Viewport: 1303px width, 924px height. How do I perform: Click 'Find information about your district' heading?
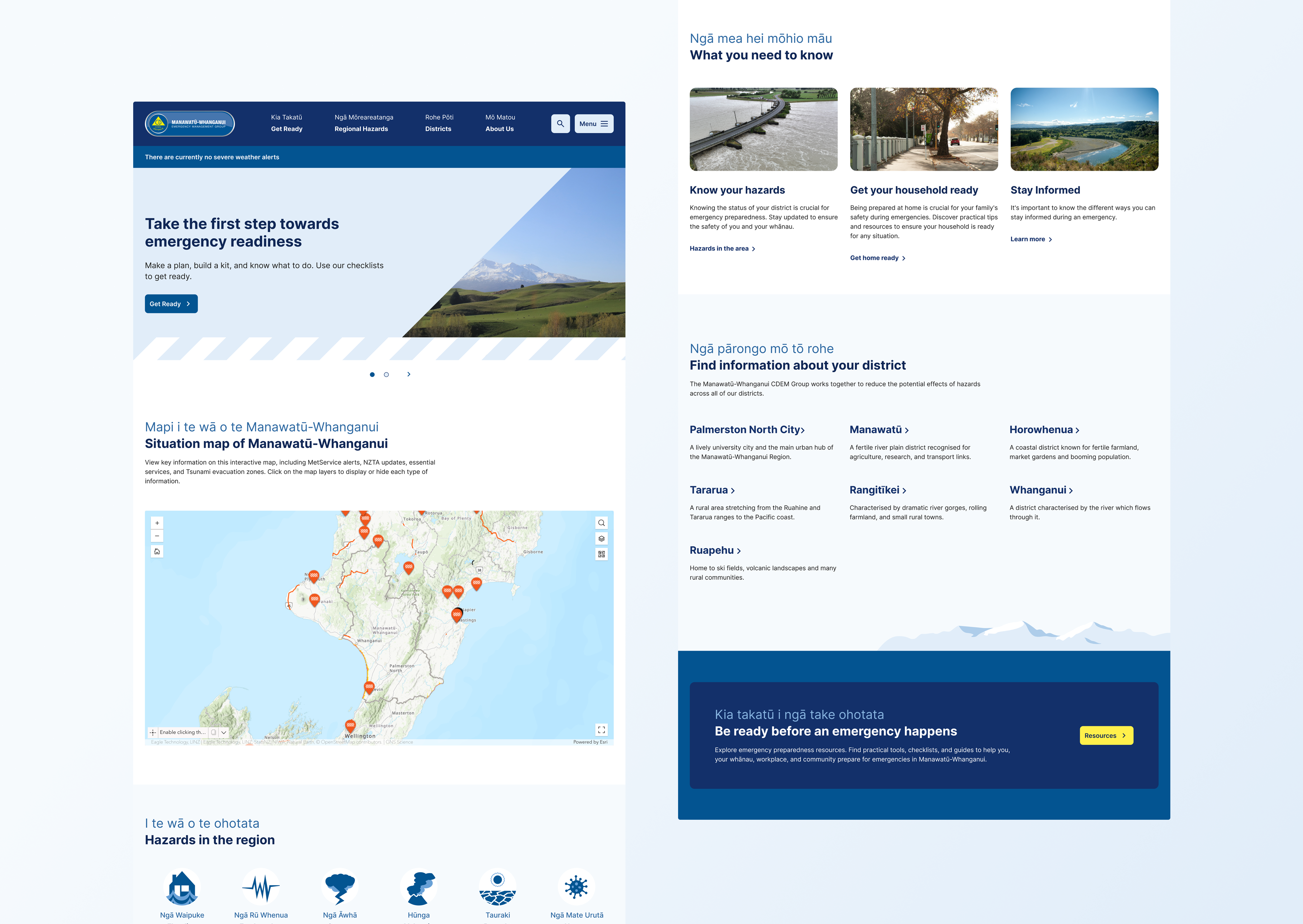pos(798,365)
